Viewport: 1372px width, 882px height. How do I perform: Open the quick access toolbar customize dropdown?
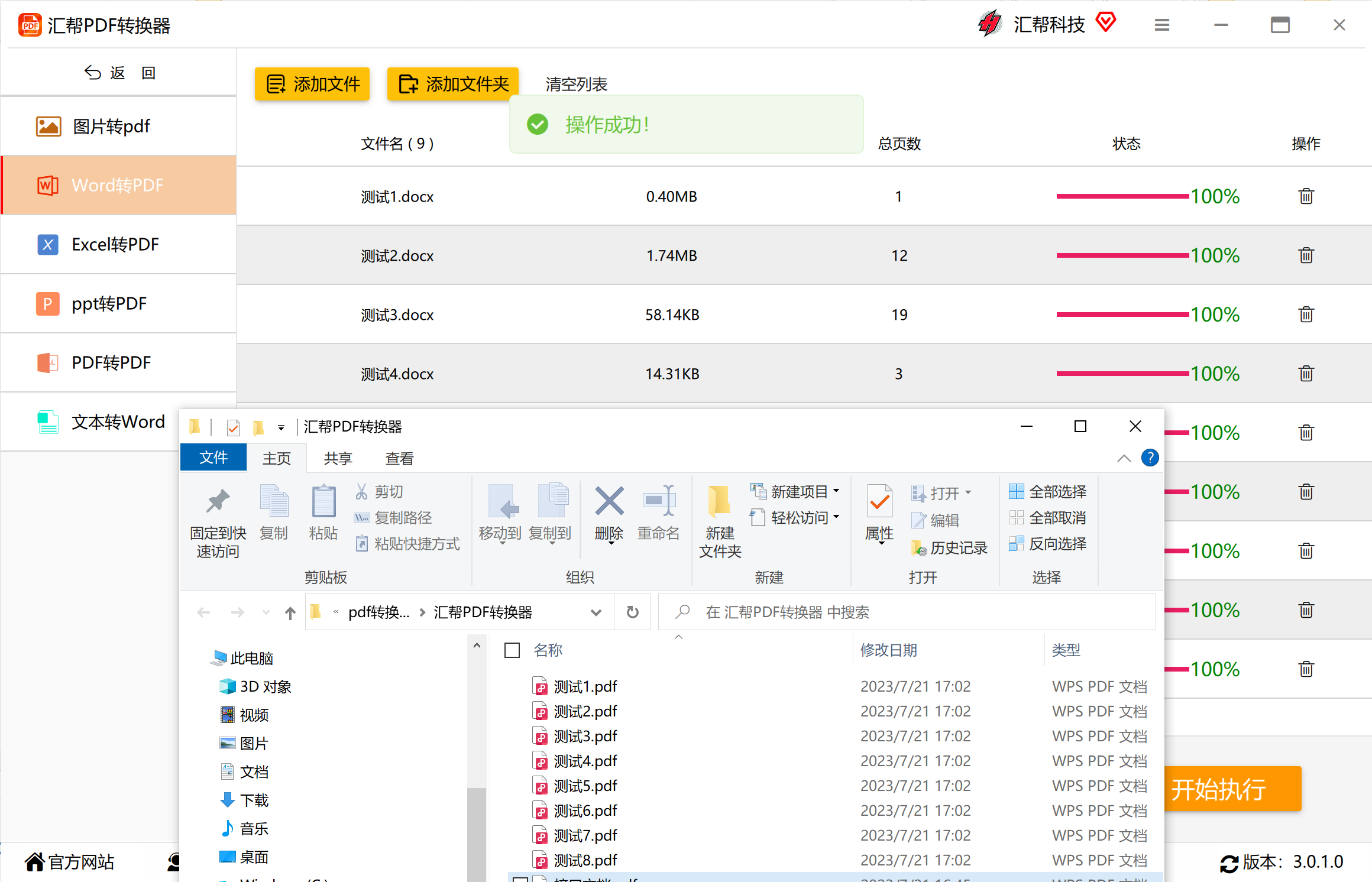tap(281, 427)
